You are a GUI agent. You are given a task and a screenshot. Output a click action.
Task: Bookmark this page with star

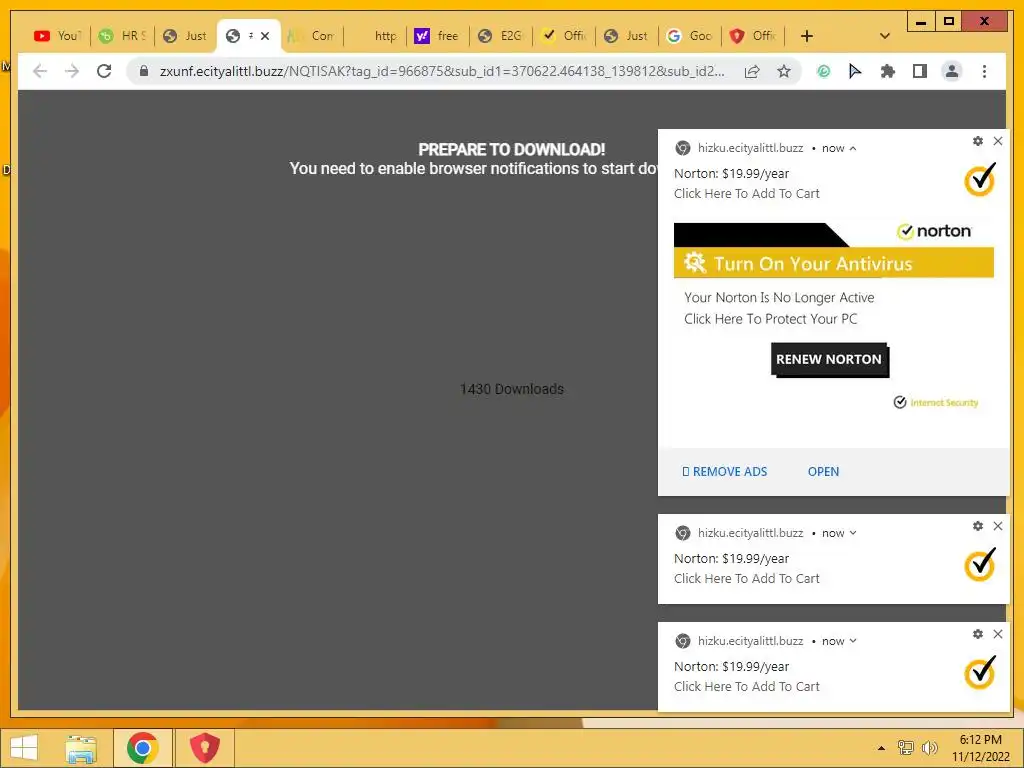pyautogui.click(x=784, y=71)
